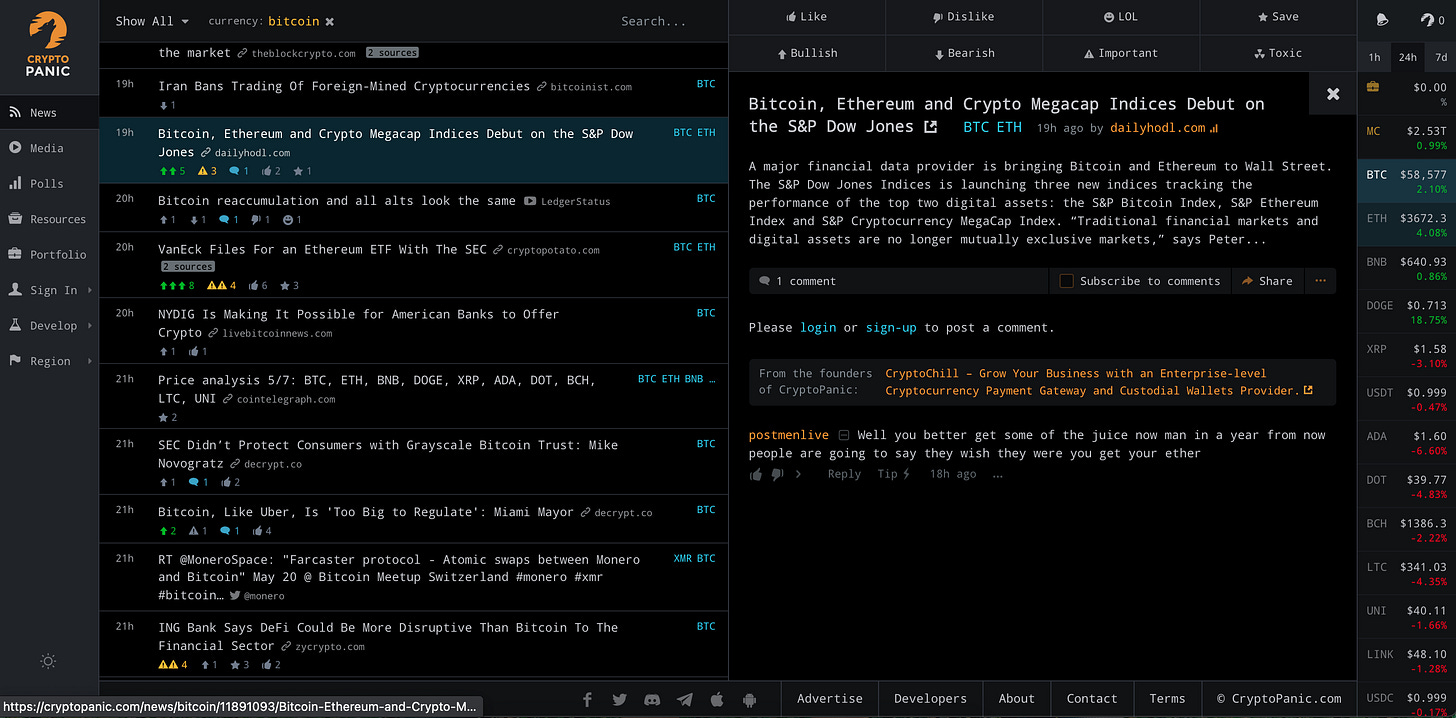This screenshot has height=718, width=1456.
Task: Click the Facebook icon in footer
Action: coord(587,700)
